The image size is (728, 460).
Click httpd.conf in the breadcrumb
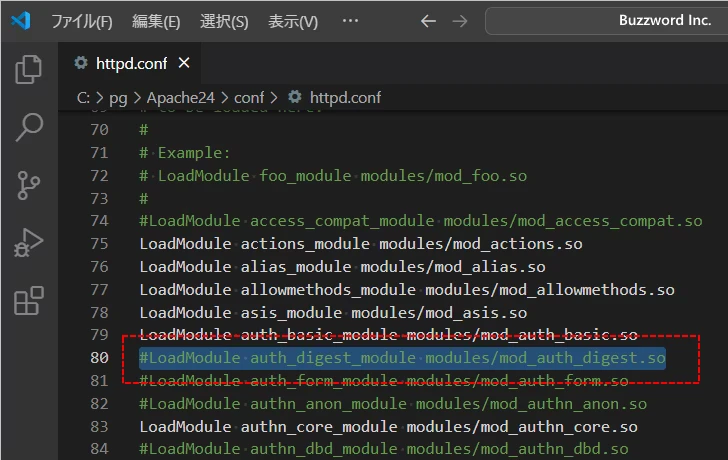pyautogui.click(x=345, y=97)
